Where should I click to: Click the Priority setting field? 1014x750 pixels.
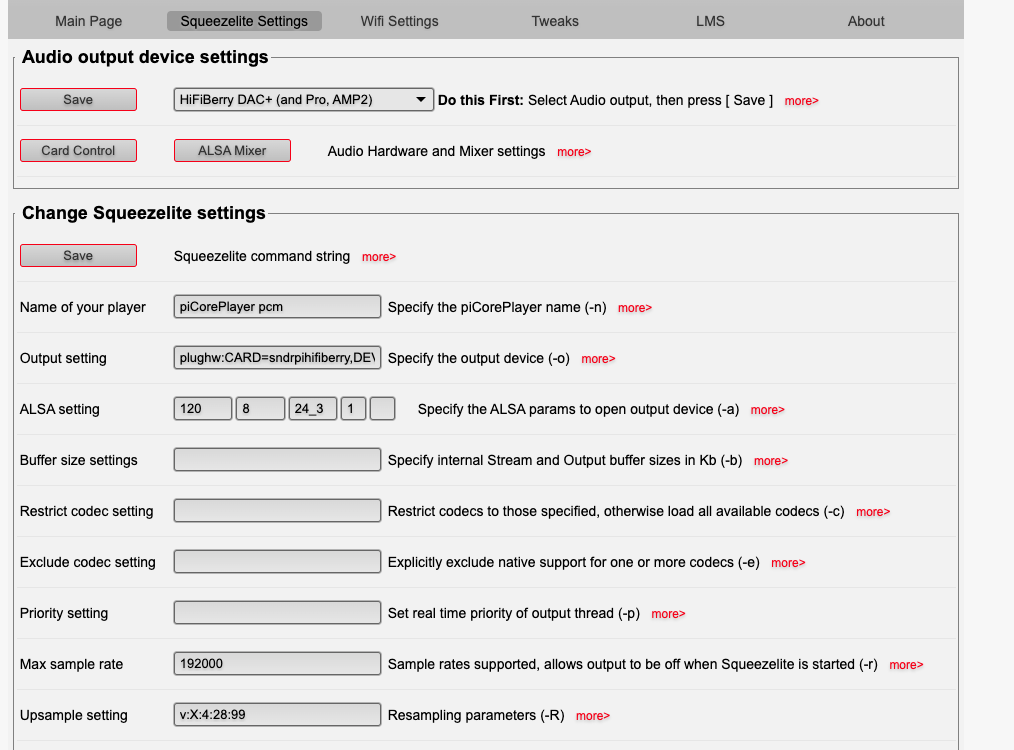click(x=277, y=613)
